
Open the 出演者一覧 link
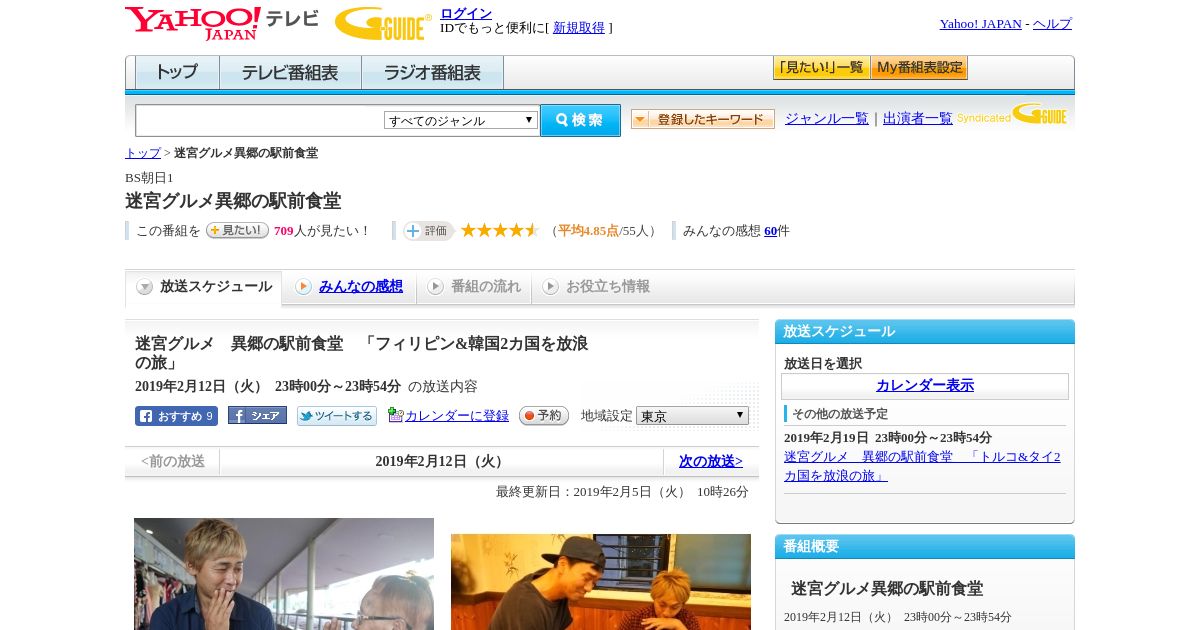pos(918,119)
